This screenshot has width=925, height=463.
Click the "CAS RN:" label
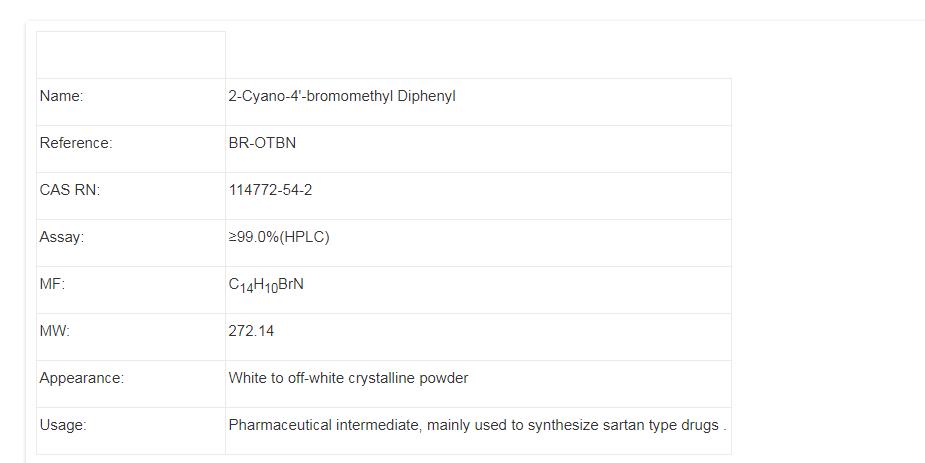69,191
